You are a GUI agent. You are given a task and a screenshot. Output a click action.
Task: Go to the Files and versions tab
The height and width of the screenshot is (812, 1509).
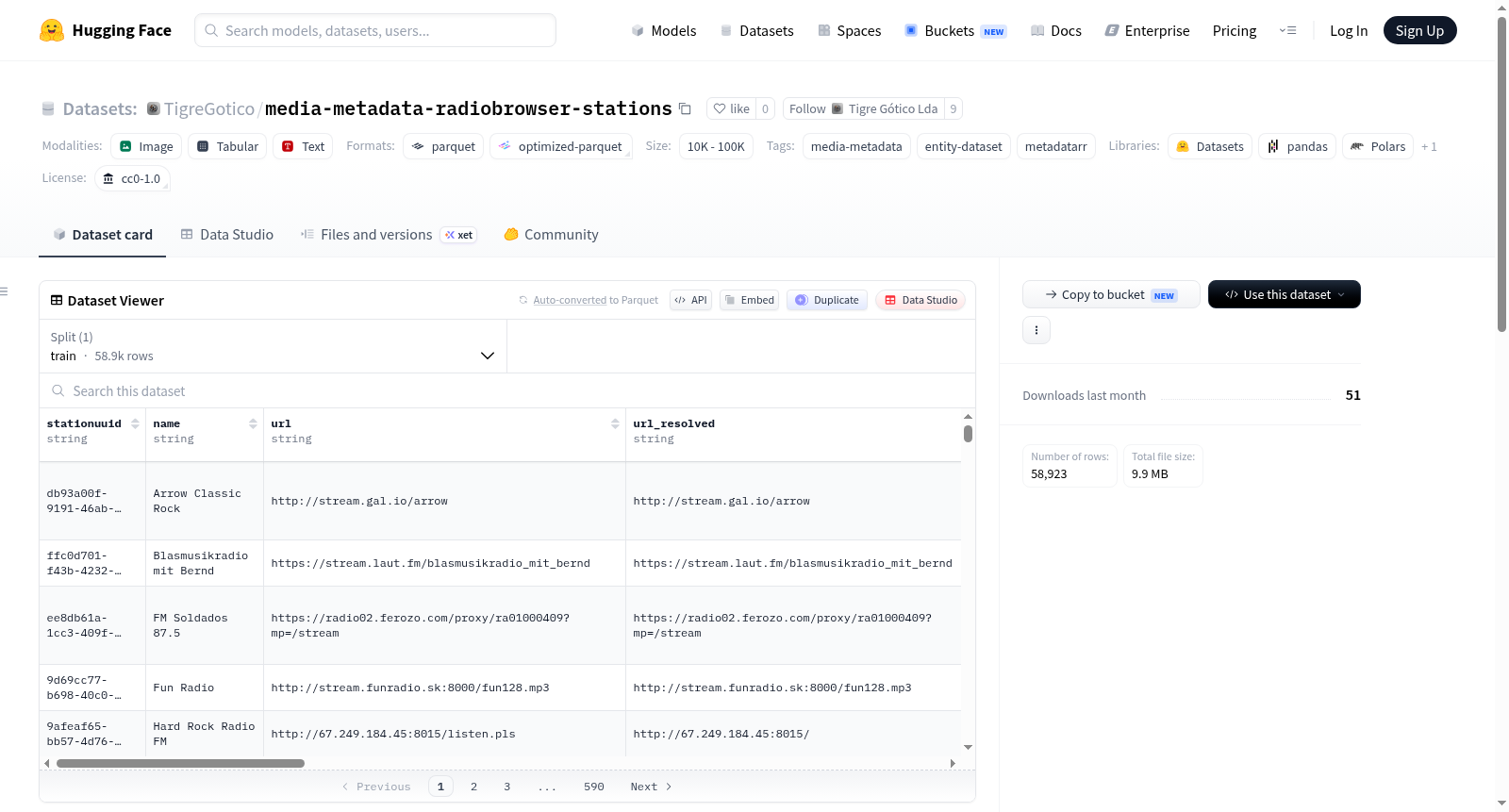click(389, 235)
